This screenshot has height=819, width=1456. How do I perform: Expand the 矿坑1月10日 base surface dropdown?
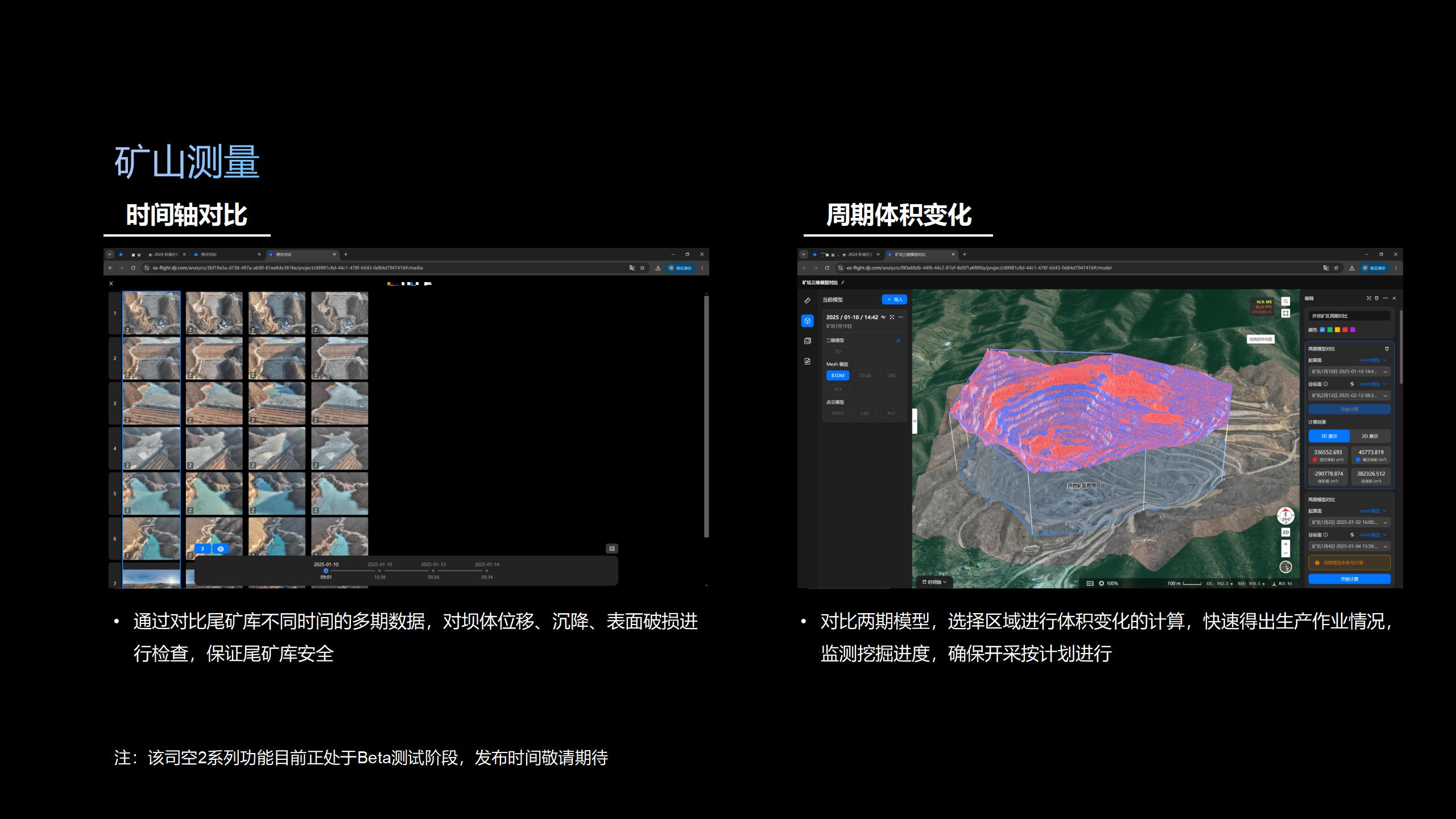(x=1349, y=371)
